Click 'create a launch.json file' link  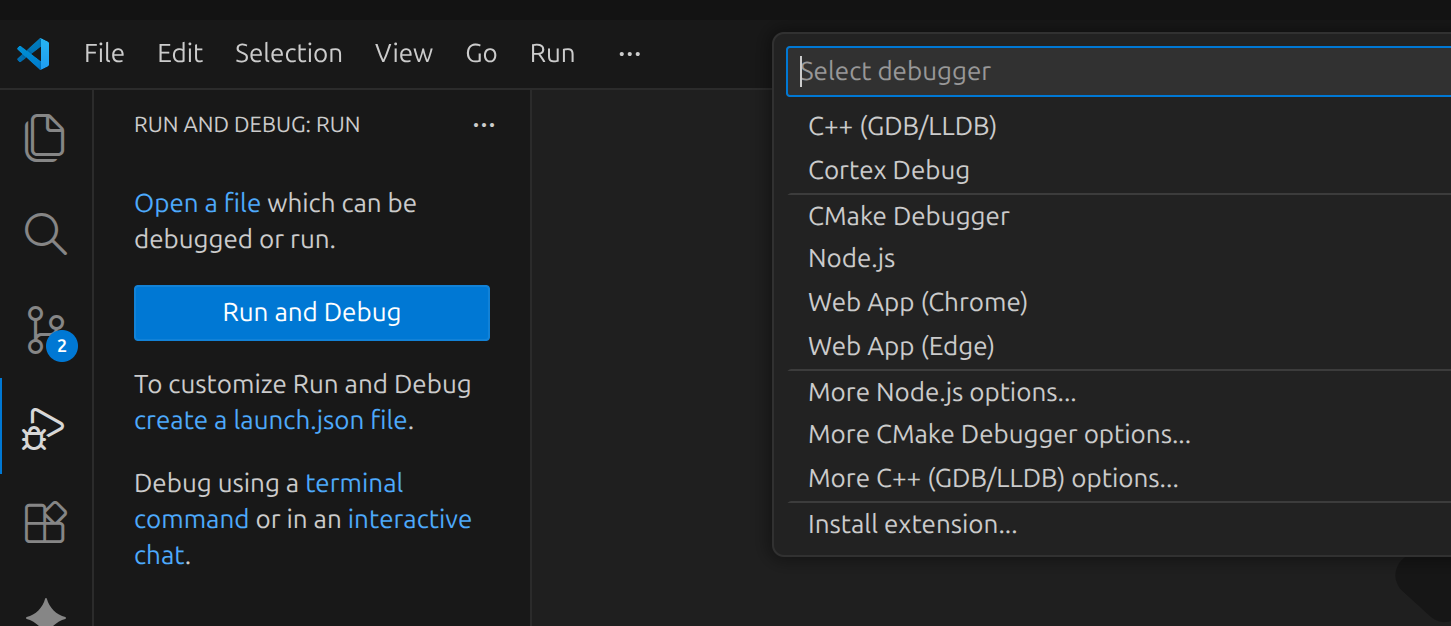pyautogui.click(x=270, y=420)
